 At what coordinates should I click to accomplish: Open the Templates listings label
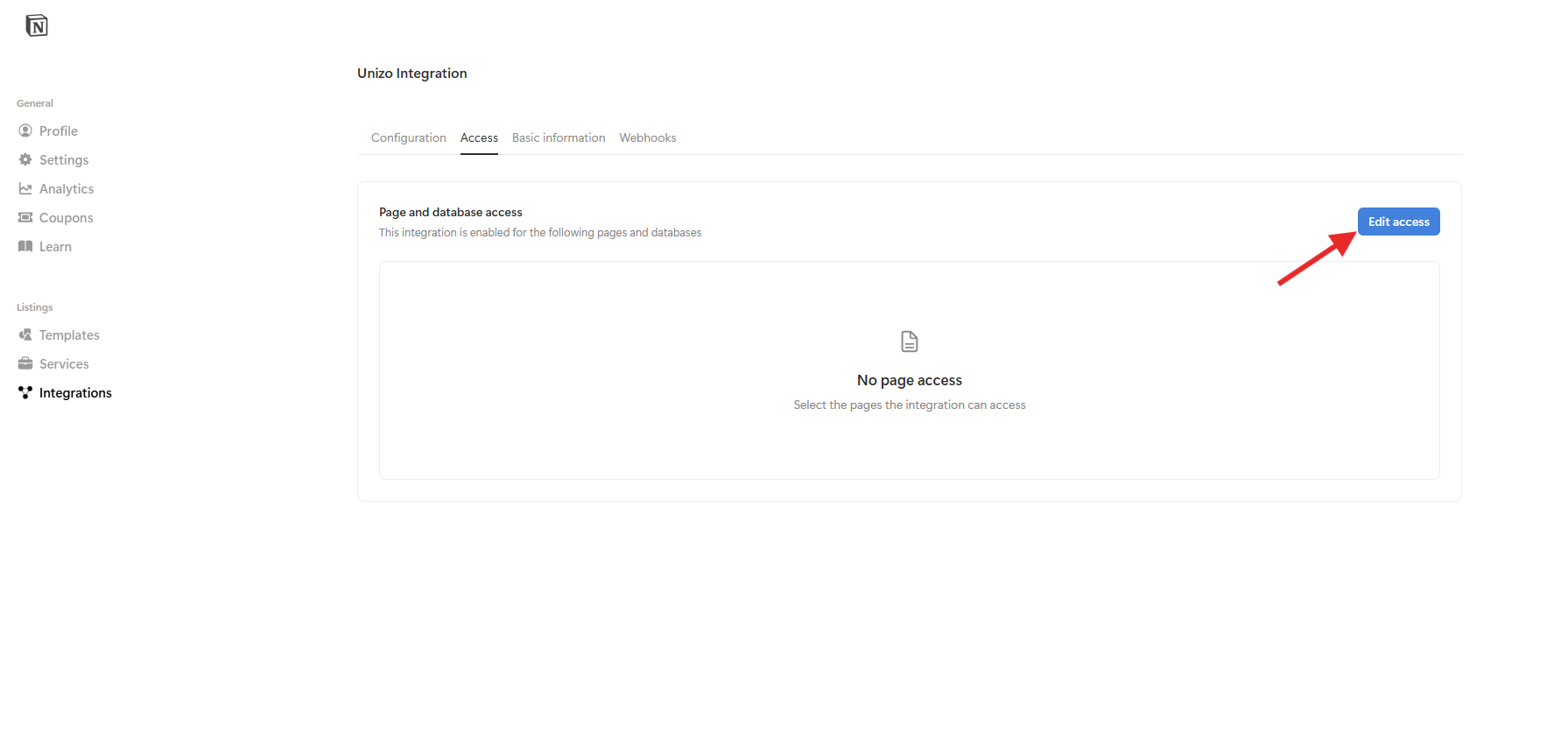click(x=69, y=334)
